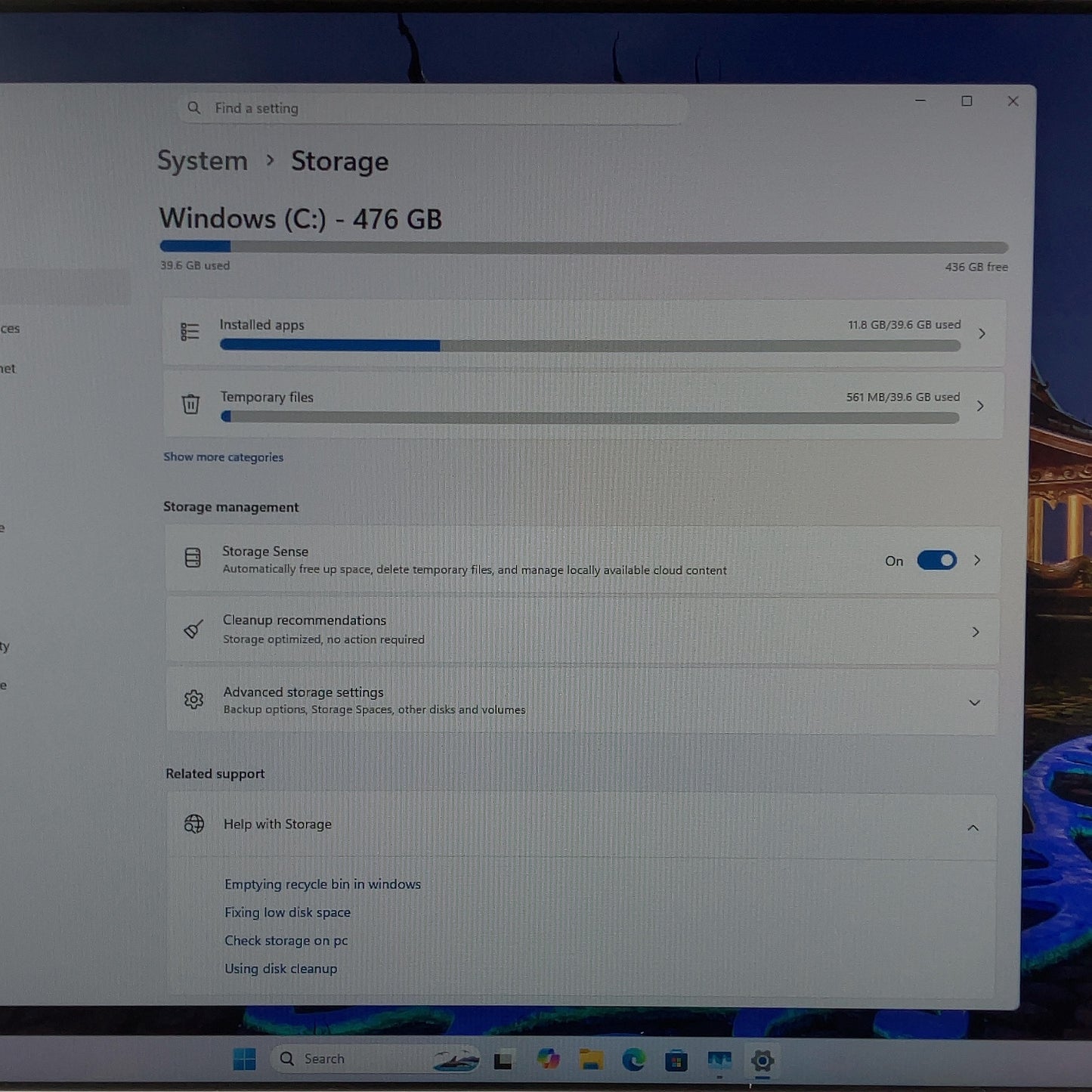
Task: Click the search highlight image in taskbar search
Action: click(x=456, y=1060)
